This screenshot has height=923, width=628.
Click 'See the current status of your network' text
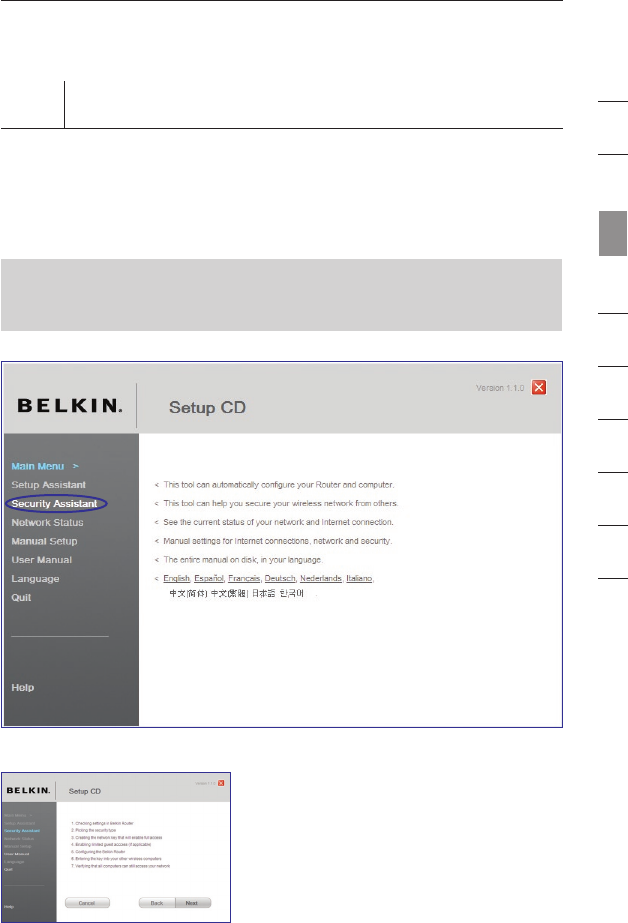278,522
